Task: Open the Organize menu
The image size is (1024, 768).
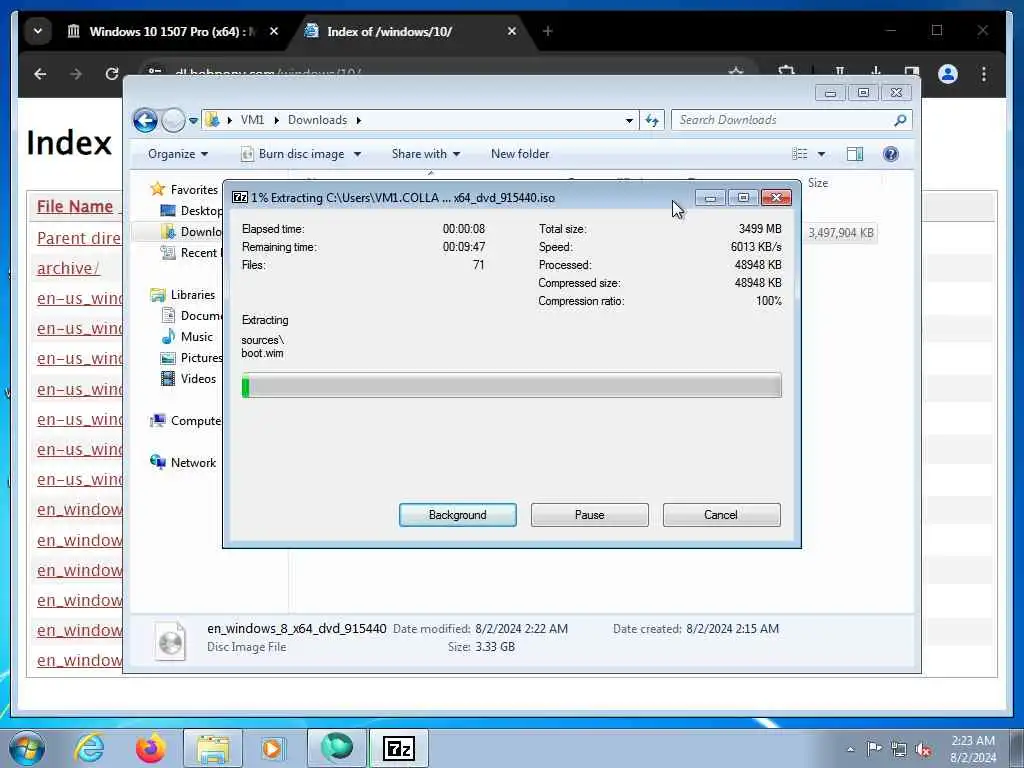Action: (178, 154)
